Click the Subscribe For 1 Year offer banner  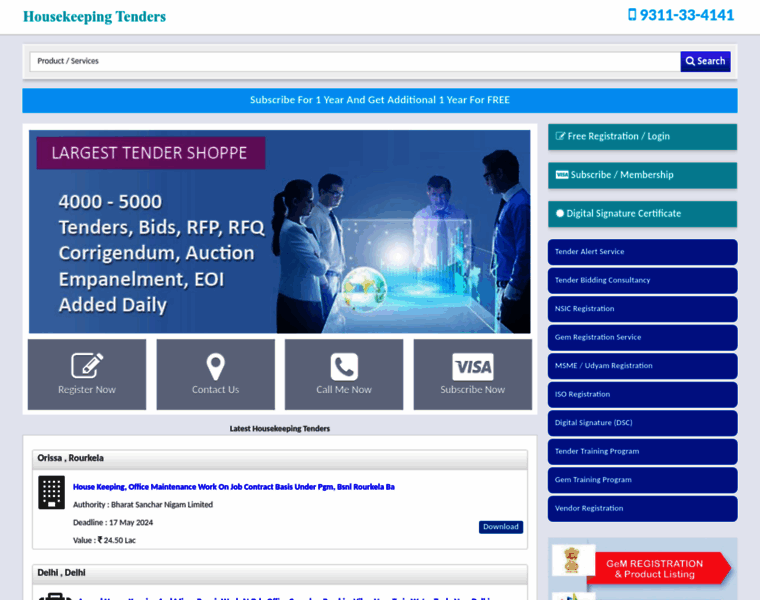point(380,100)
